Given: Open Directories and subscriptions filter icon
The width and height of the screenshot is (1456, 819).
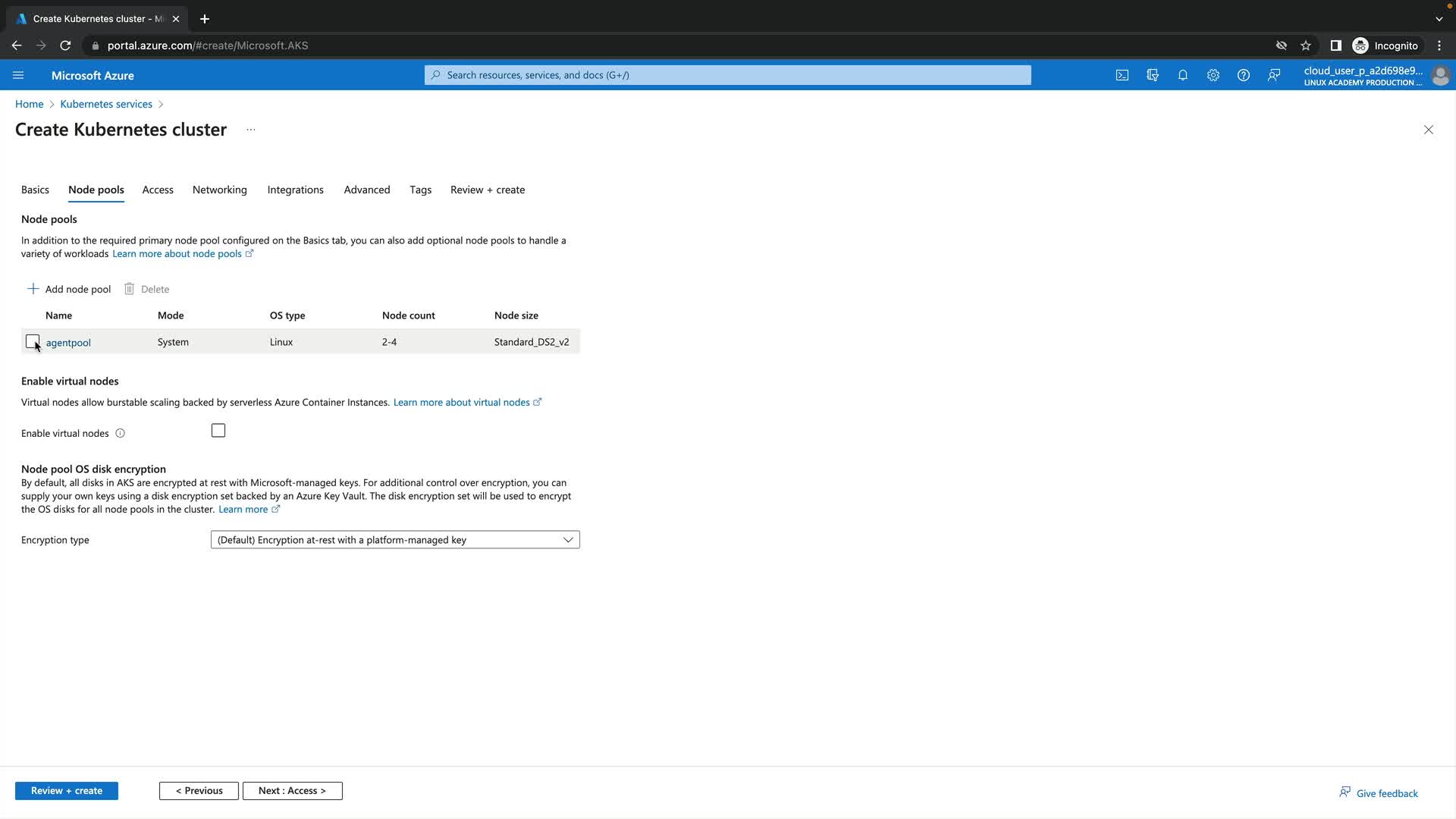Looking at the screenshot, I should coord(1153,75).
